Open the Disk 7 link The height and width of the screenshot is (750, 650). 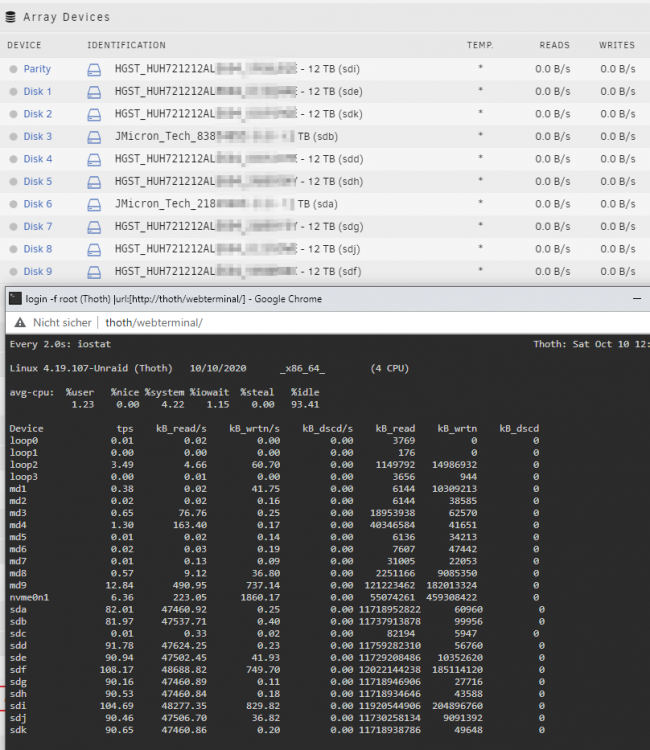coord(38,226)
